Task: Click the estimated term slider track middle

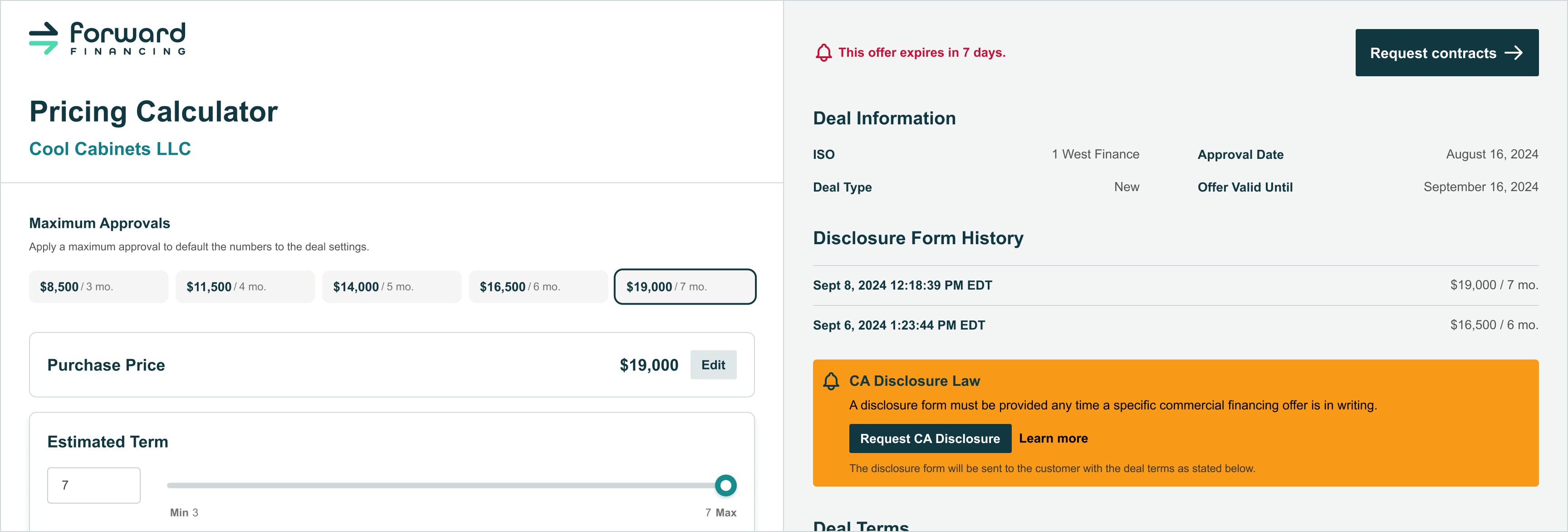Action: coord(446,485)
